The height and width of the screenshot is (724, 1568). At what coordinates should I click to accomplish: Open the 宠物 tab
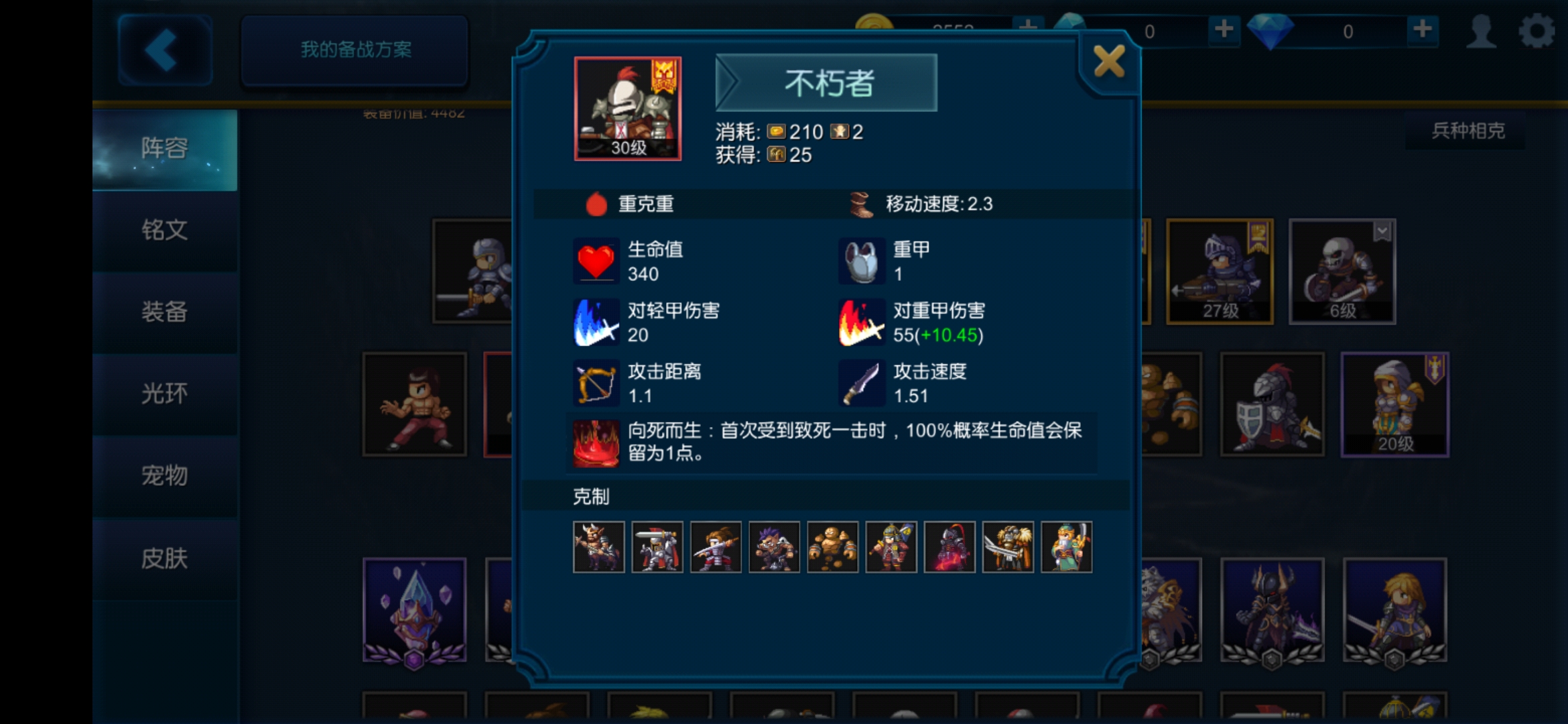165,476
